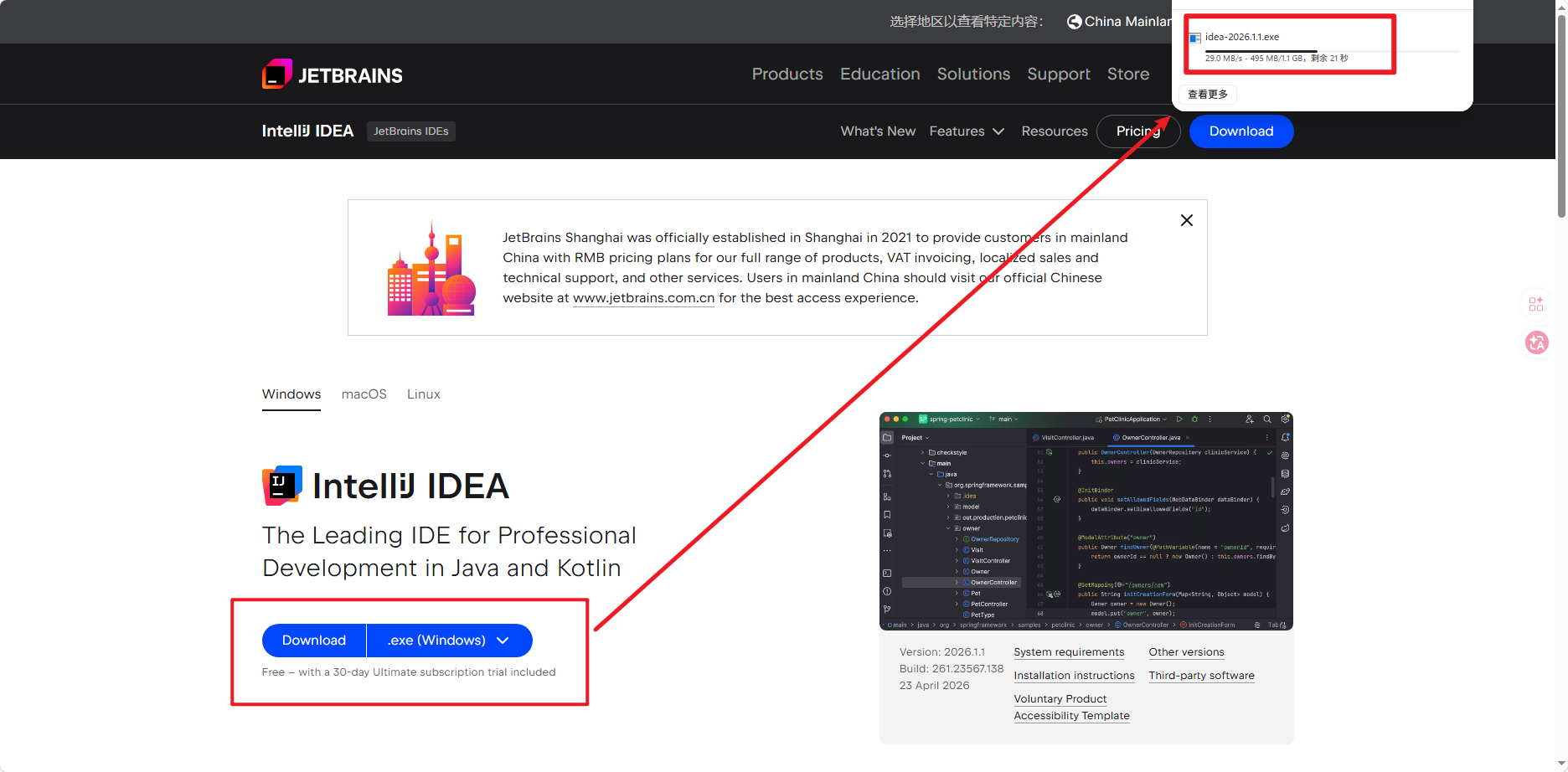Viewport: 1568px width, 772px height.
Task: Open the Other versions link
Action: coord(1187,652)
